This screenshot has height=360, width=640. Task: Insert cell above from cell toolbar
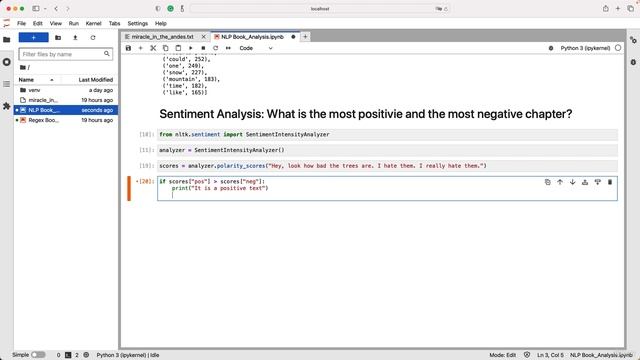point(585,182)
